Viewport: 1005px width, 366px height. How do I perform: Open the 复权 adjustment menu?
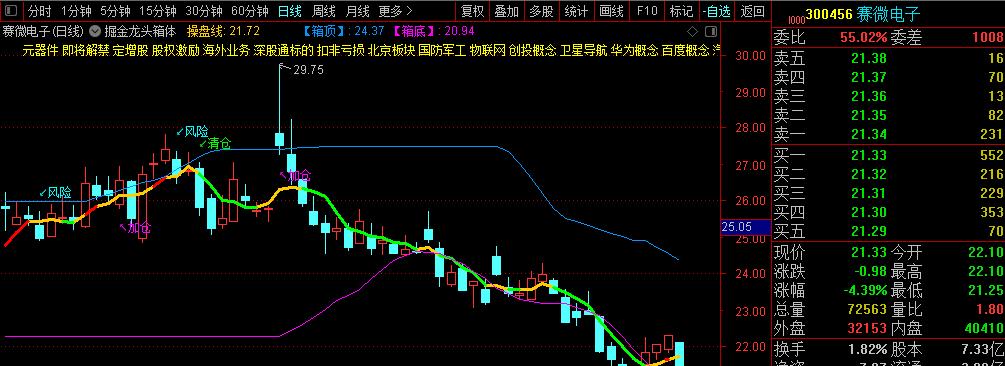473,11
